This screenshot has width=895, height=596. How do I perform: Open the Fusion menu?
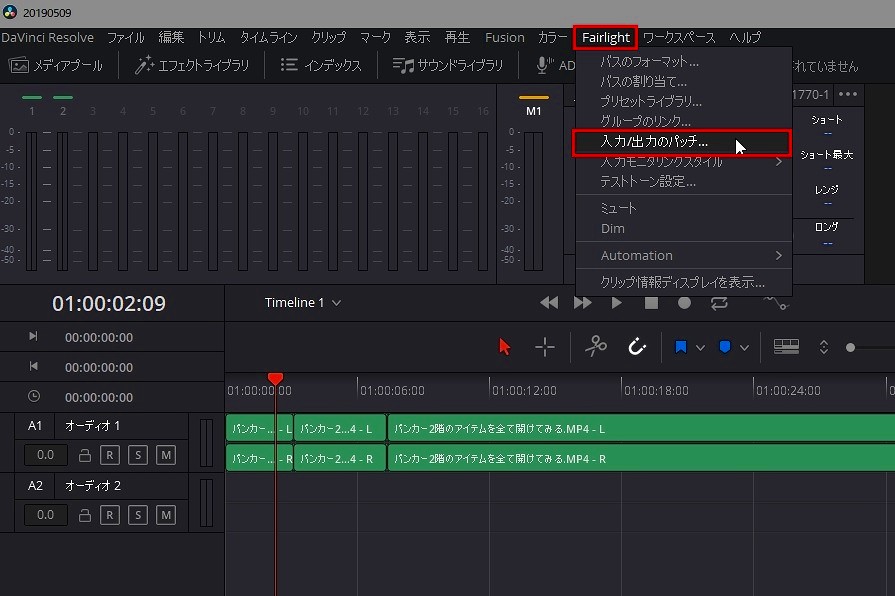[504, 38]
